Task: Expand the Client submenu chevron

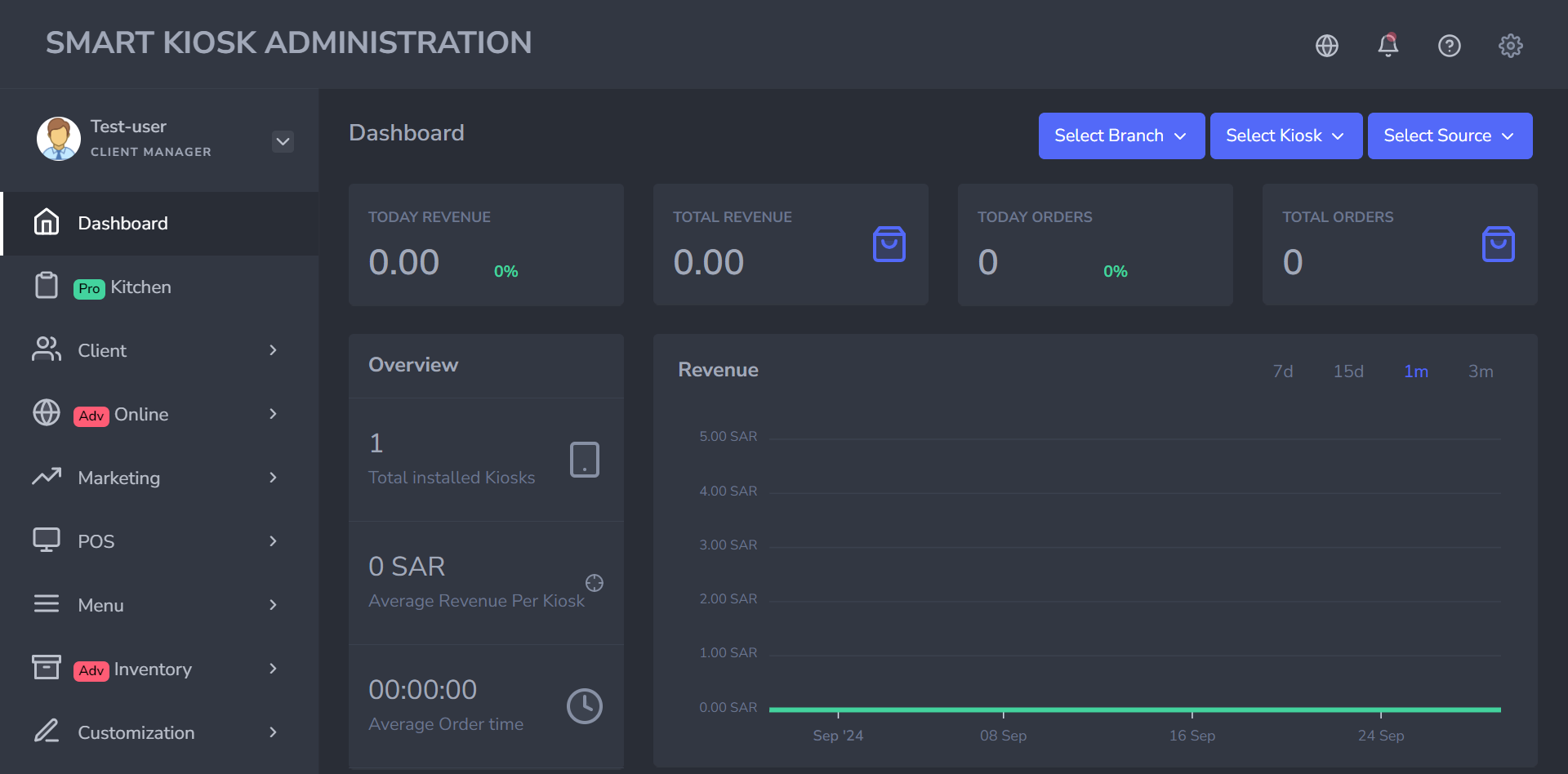Action: click(x=274, y=350)
